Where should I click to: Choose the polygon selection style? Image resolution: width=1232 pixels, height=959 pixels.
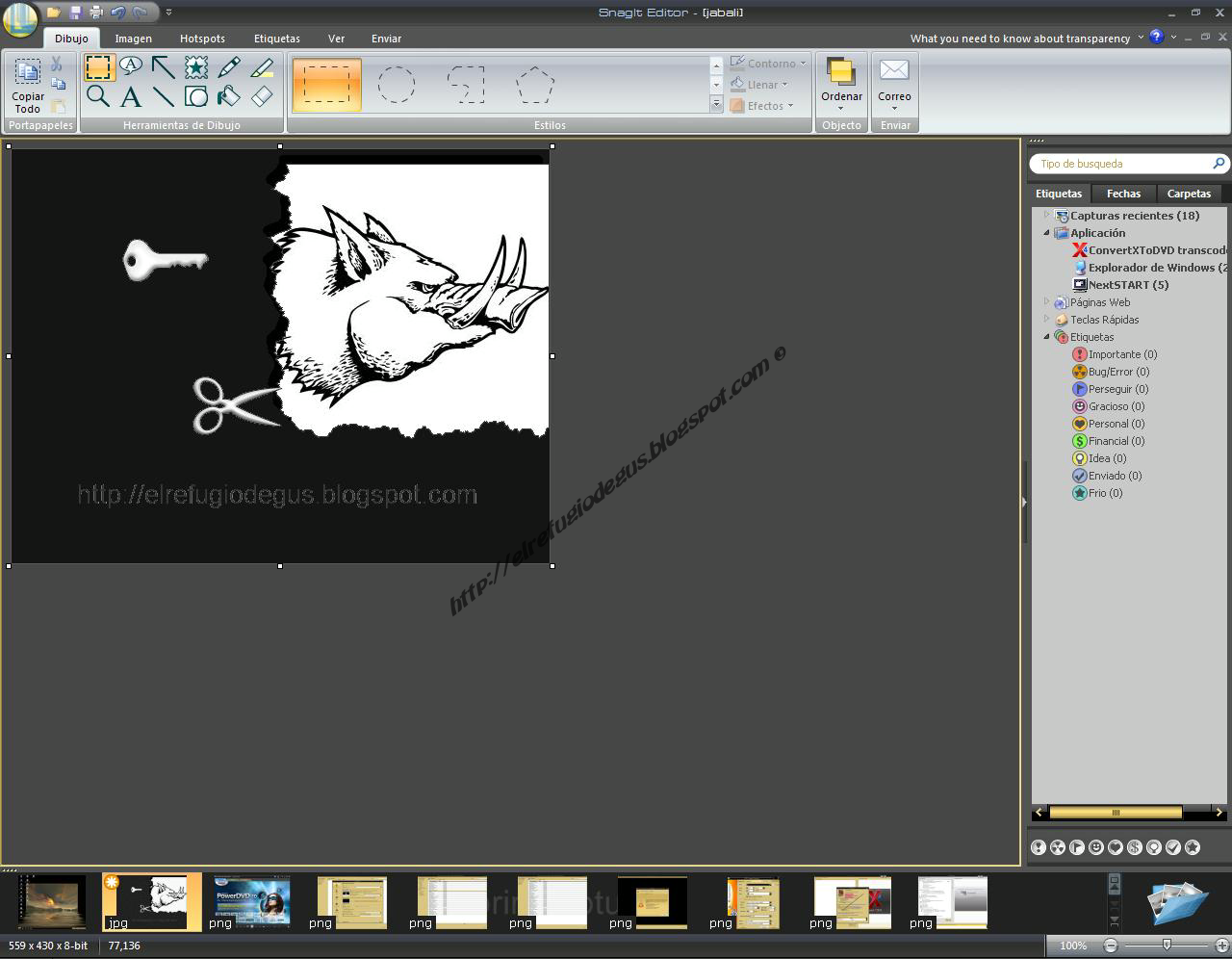(535, 85)
